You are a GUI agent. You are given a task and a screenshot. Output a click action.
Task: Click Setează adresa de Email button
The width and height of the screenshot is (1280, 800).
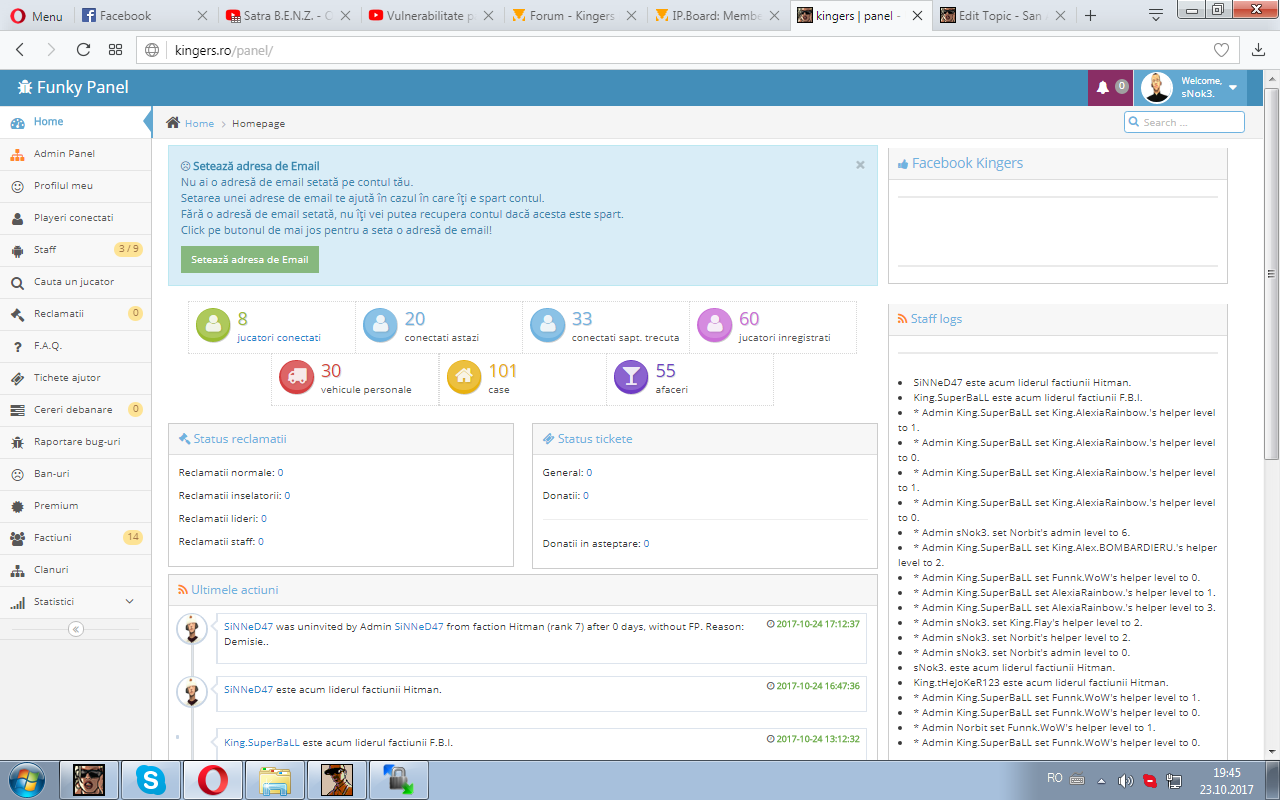tap(250, 259)
